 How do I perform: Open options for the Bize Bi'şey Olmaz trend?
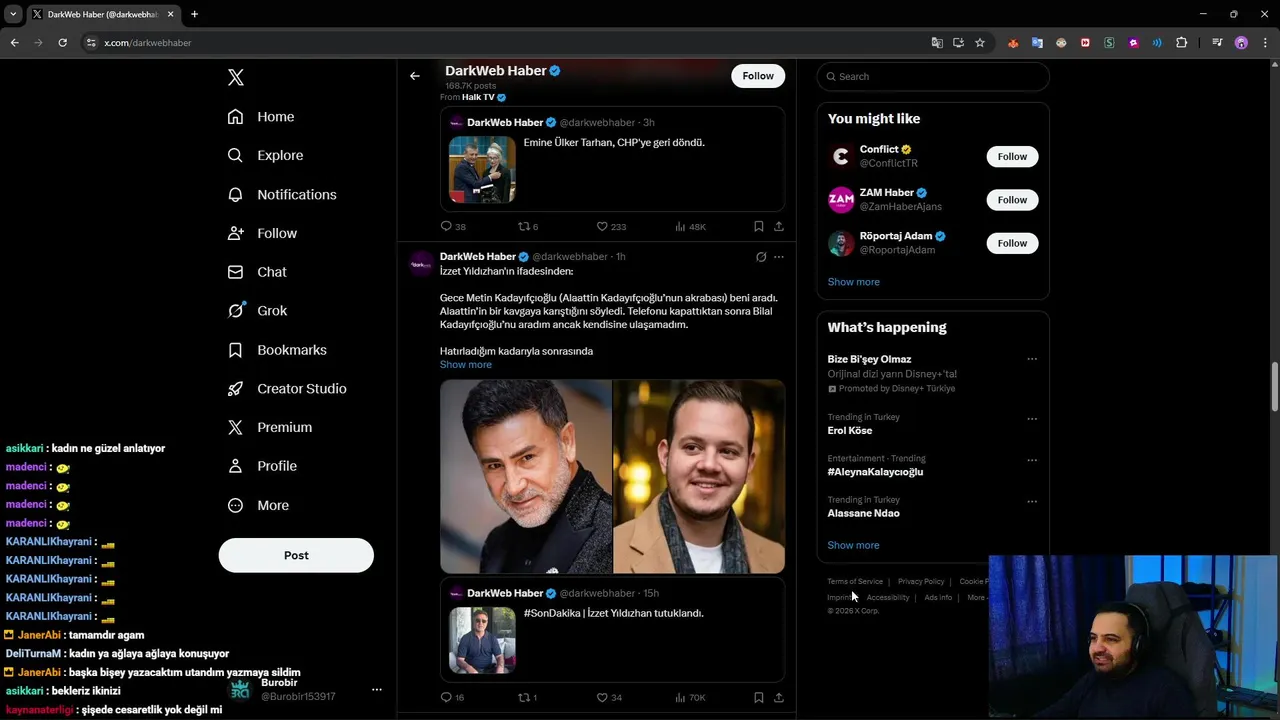[1032, 359]
